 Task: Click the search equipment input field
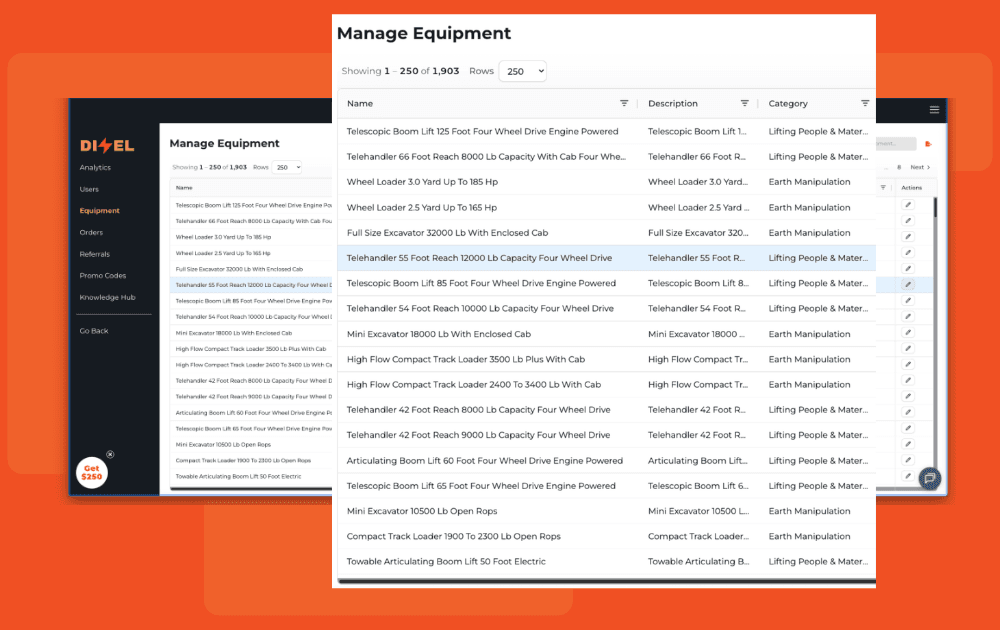896,144
